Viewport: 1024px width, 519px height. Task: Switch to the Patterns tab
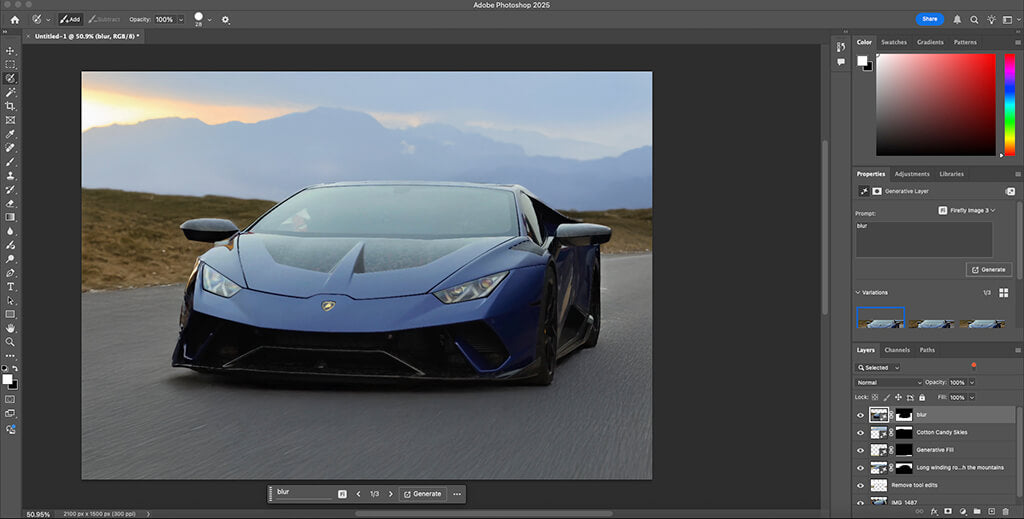[965, 42]
